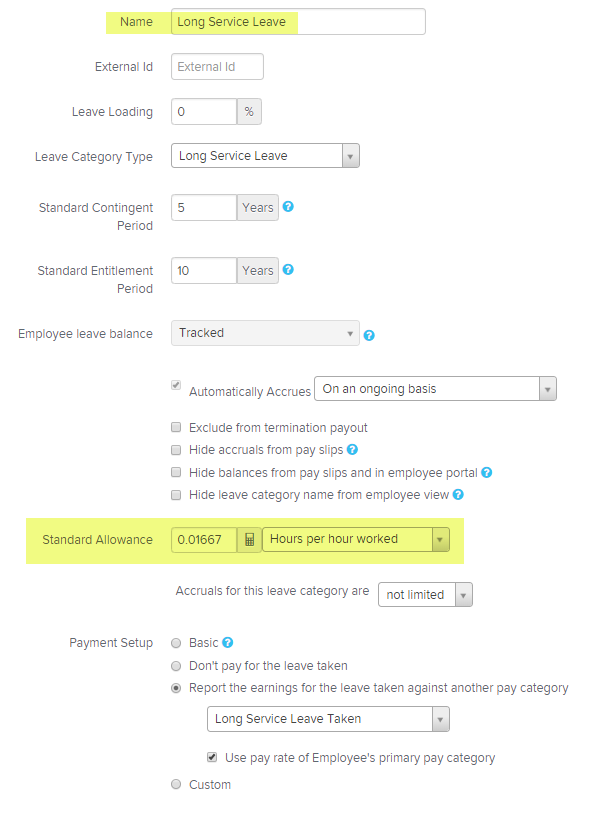The image size is (614, 814).
Task: View help for Hide balances from pay slips
Action: click(x=486, y=472)
